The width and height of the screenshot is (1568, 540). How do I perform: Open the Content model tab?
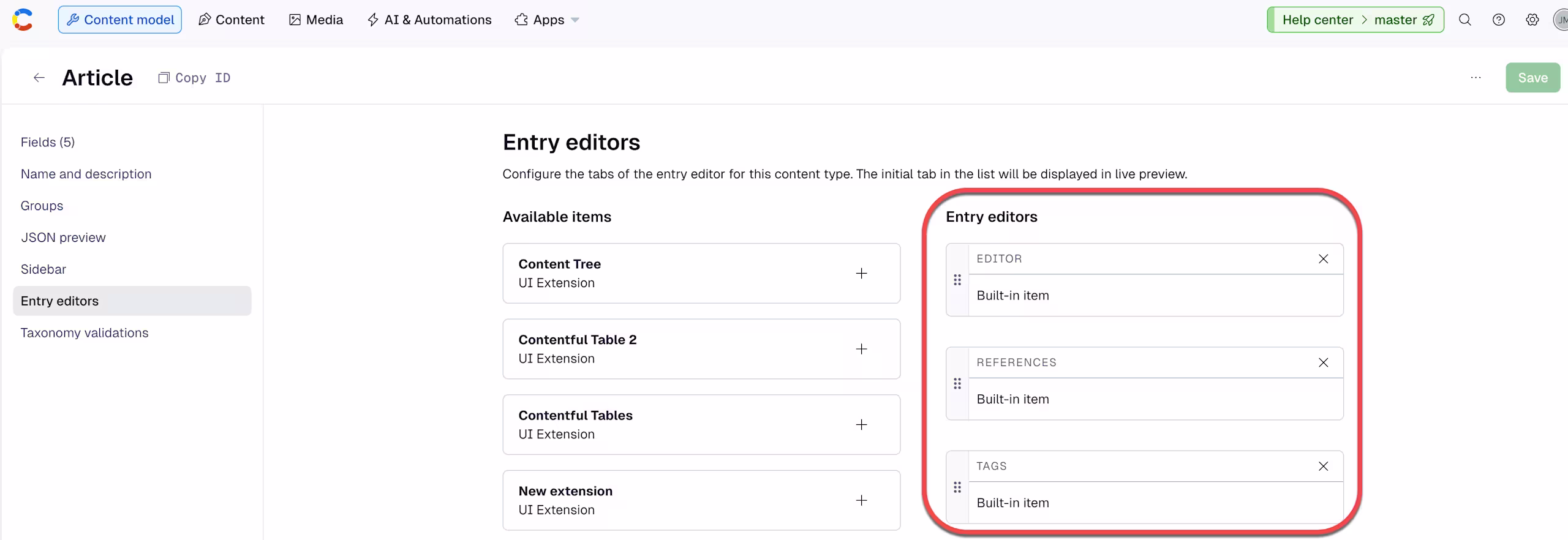tap(120, 20)
